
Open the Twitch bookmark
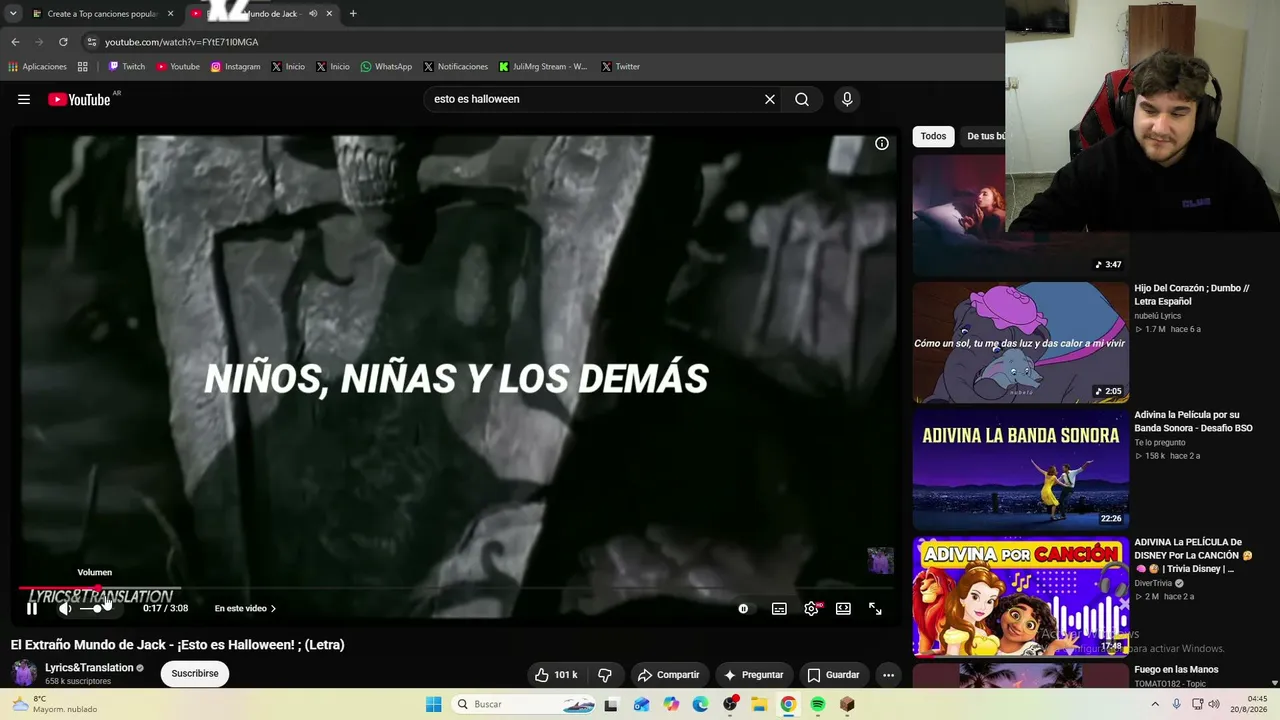pyautogui.click(x=127, y=67)
